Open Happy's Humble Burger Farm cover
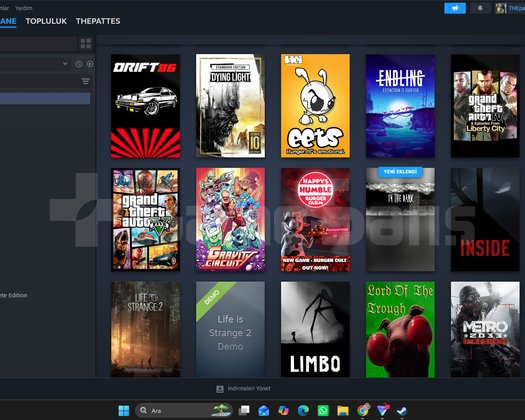Image resolution: width=525 pixels, height=420 pixels. [x=315, y=220]
